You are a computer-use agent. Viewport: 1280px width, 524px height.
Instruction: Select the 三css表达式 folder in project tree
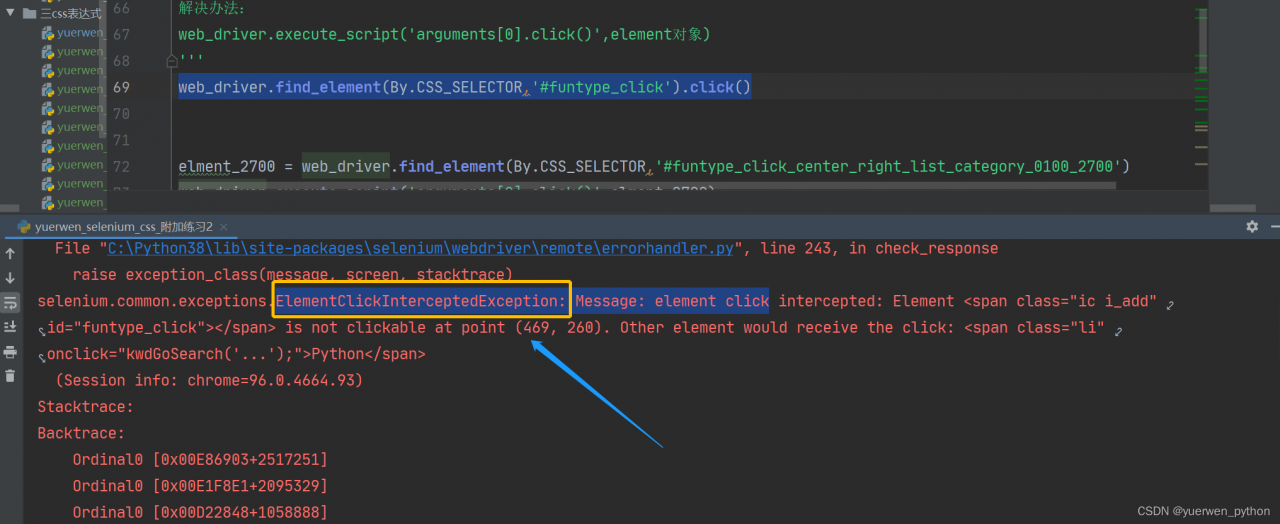(70, 14)
